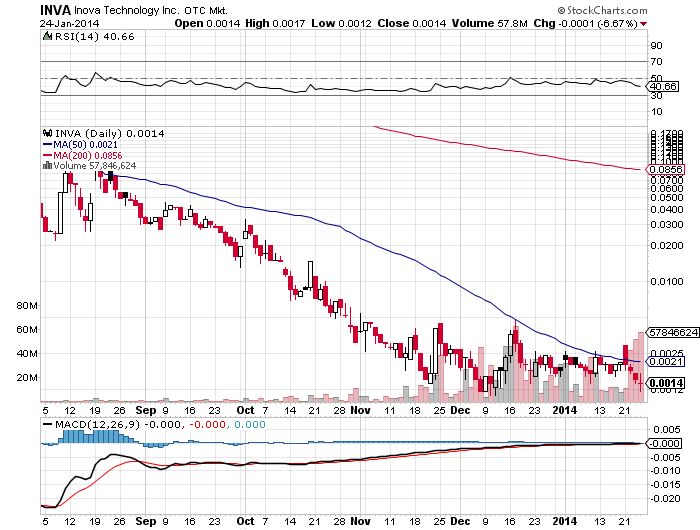Click the 0.0400 price axis label
This screenshot has height=530, width=700.
click(x=667, y=209)
